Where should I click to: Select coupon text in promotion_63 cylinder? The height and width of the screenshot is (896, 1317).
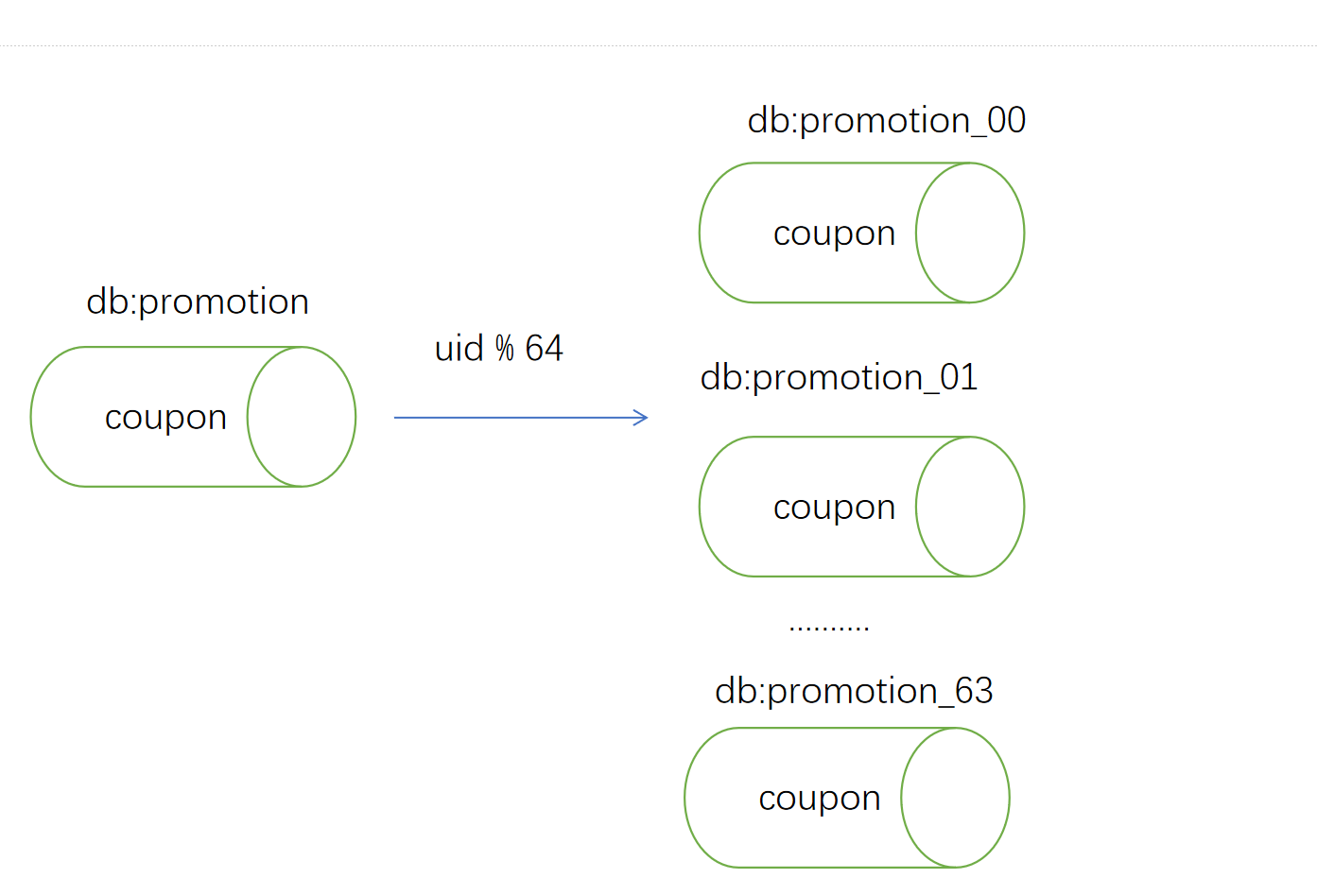coord(820,800)
